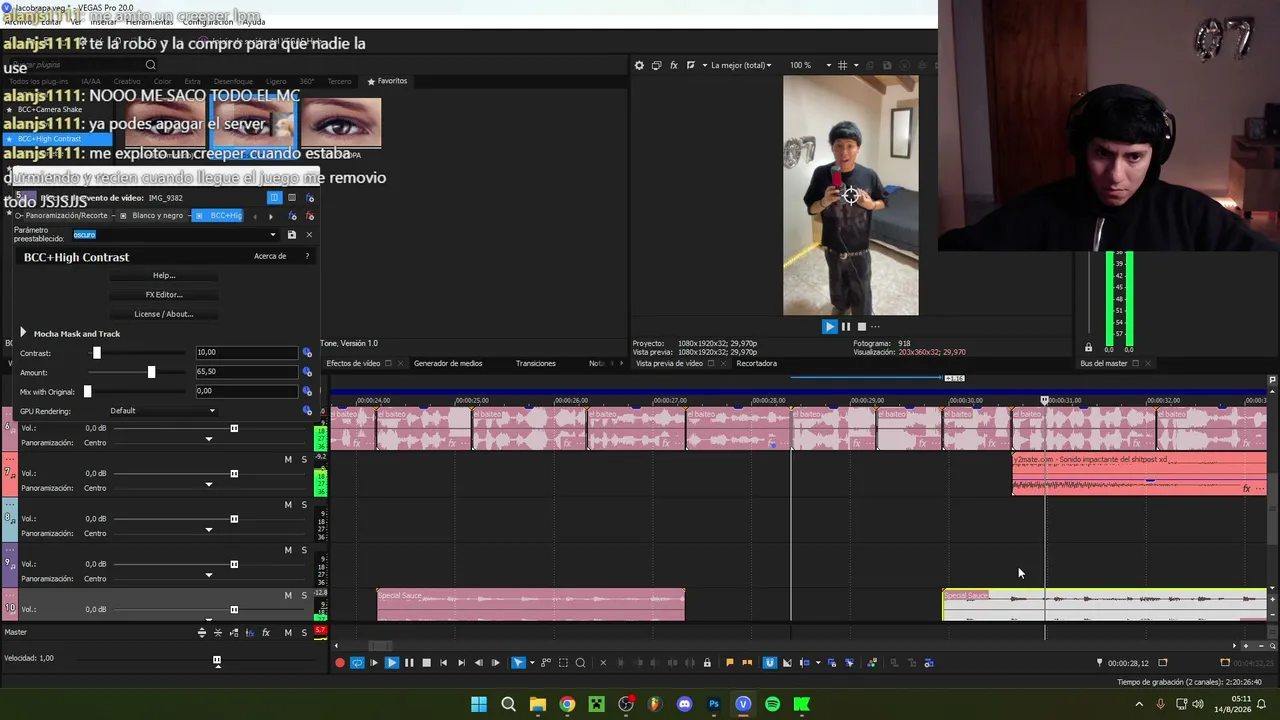The width and height of the screenshot is (1280, 720).
Task: Stop the video in the preview window
Action: click(861, 326)
